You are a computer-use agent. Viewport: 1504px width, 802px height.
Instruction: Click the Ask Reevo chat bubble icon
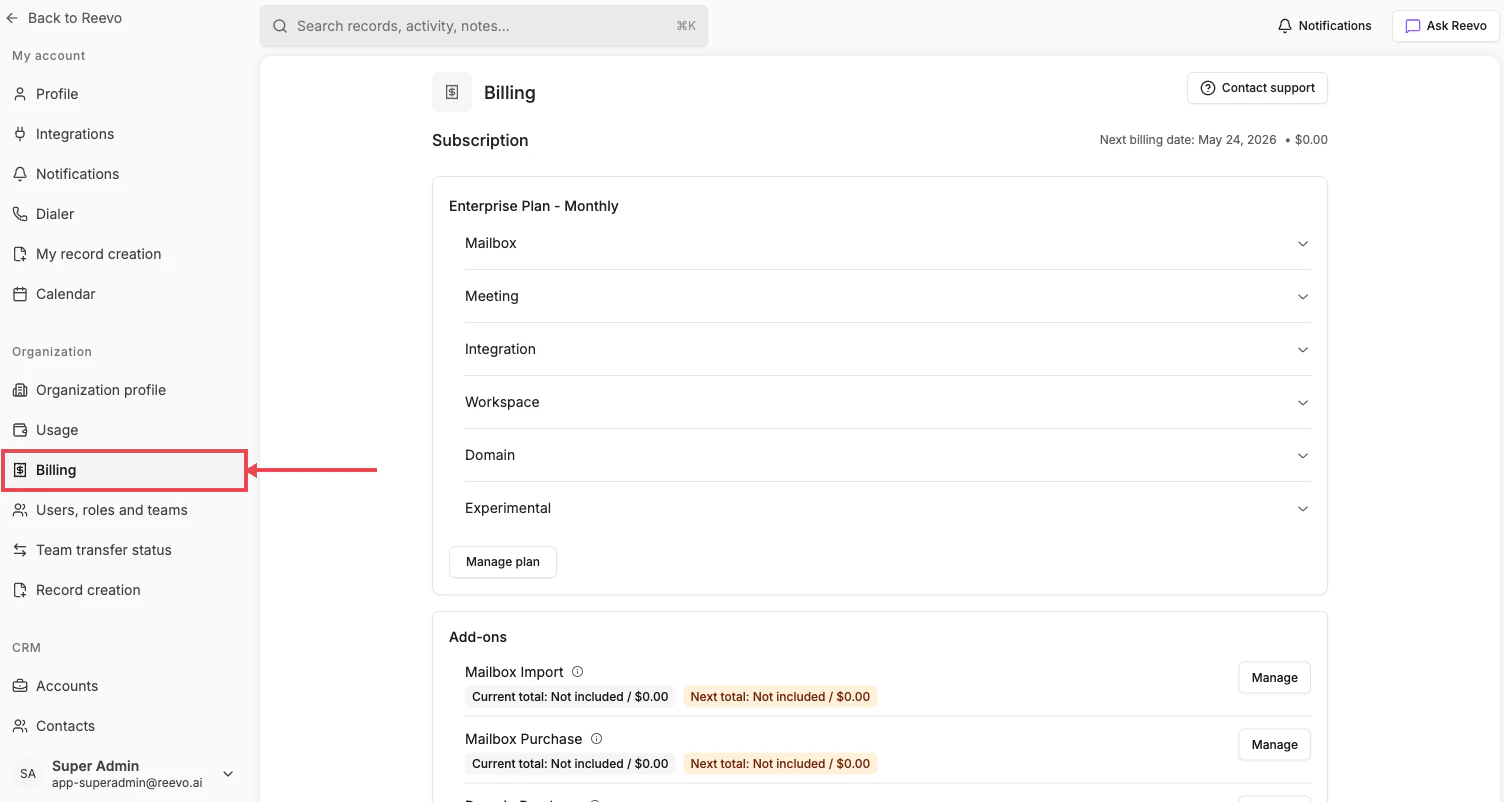pyautogui.click(x=1413, y=26)
